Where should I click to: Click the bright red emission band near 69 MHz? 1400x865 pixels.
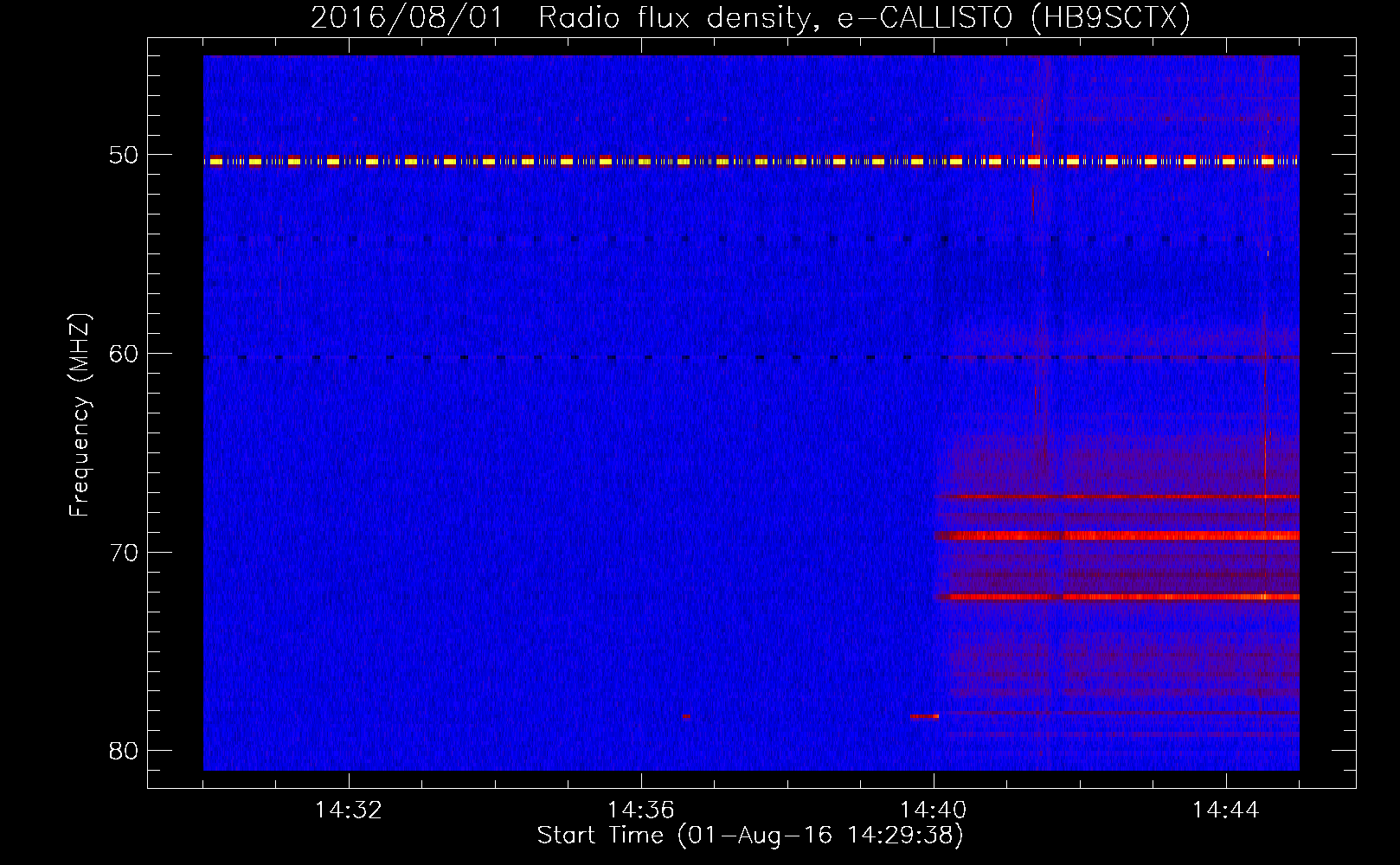[x=1117, y=535]
